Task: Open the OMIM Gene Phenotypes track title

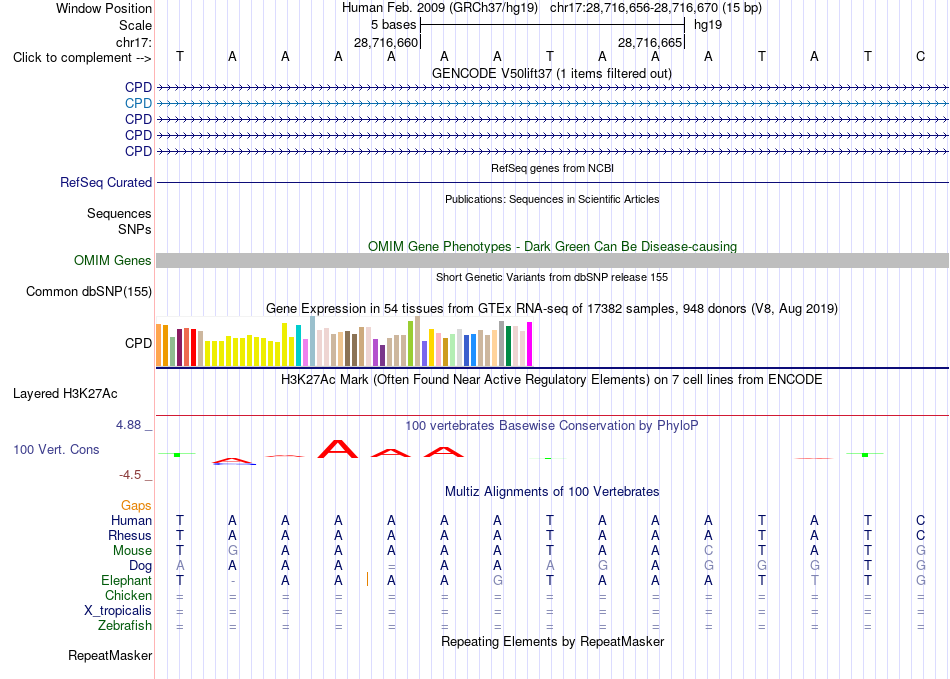Action: point(552,247)
